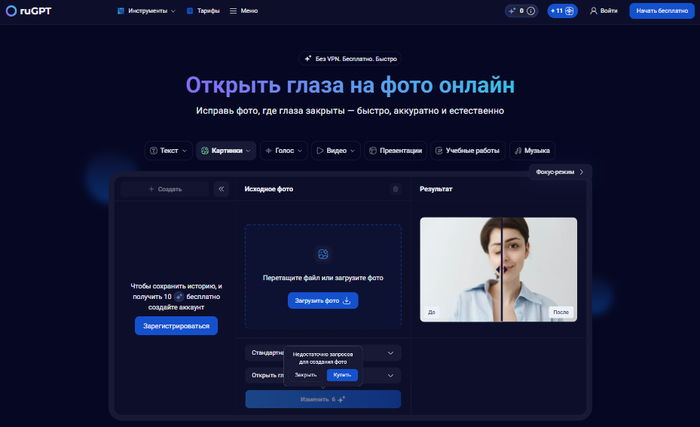The width and height of the screenshot is (700, 427).
Task: Click the image upload icon in dropzone
Action: (322, 255)
